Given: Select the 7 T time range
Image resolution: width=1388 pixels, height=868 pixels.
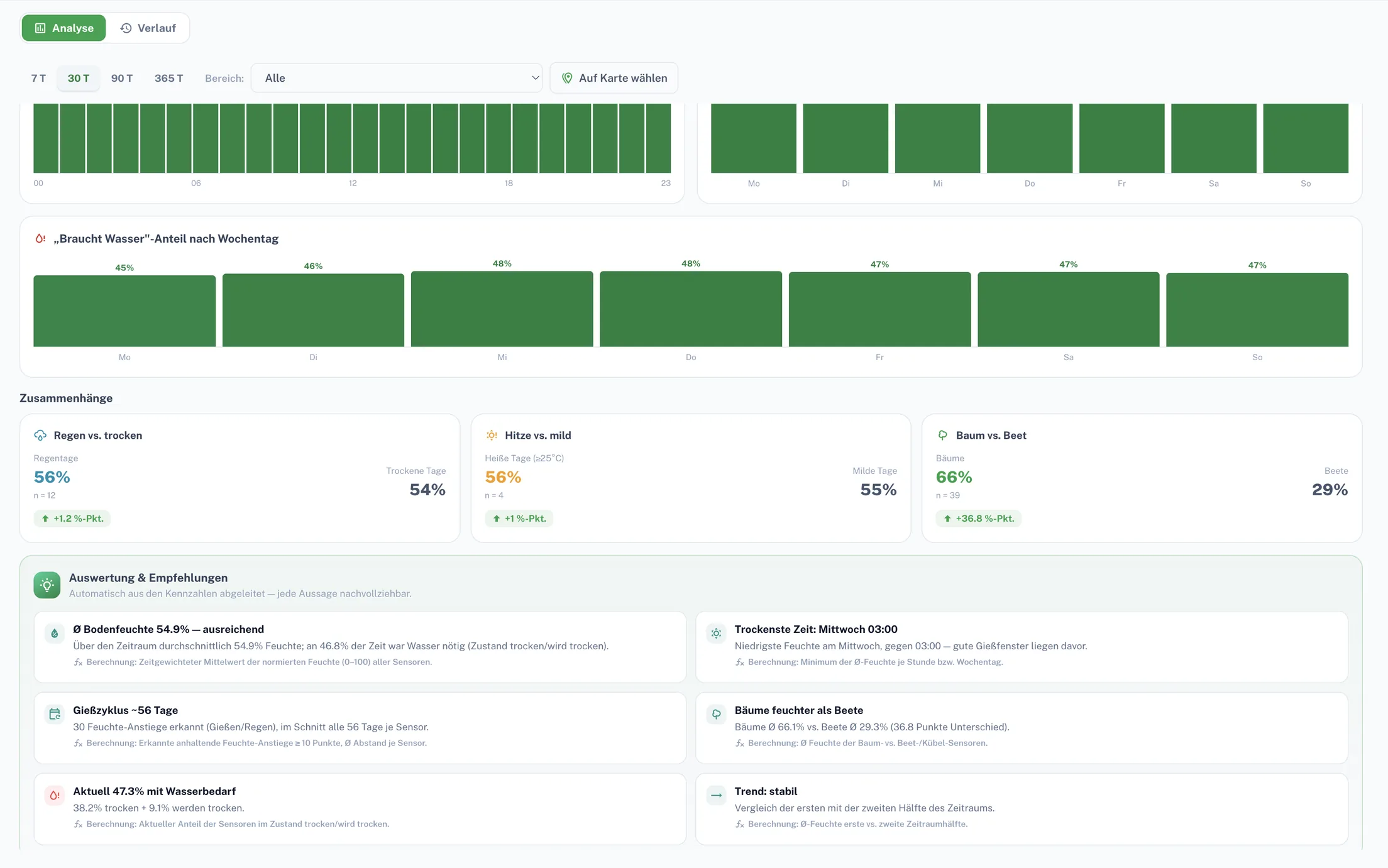Looking at the screenshot, I should pyautogui.click(x=38, y=79).
